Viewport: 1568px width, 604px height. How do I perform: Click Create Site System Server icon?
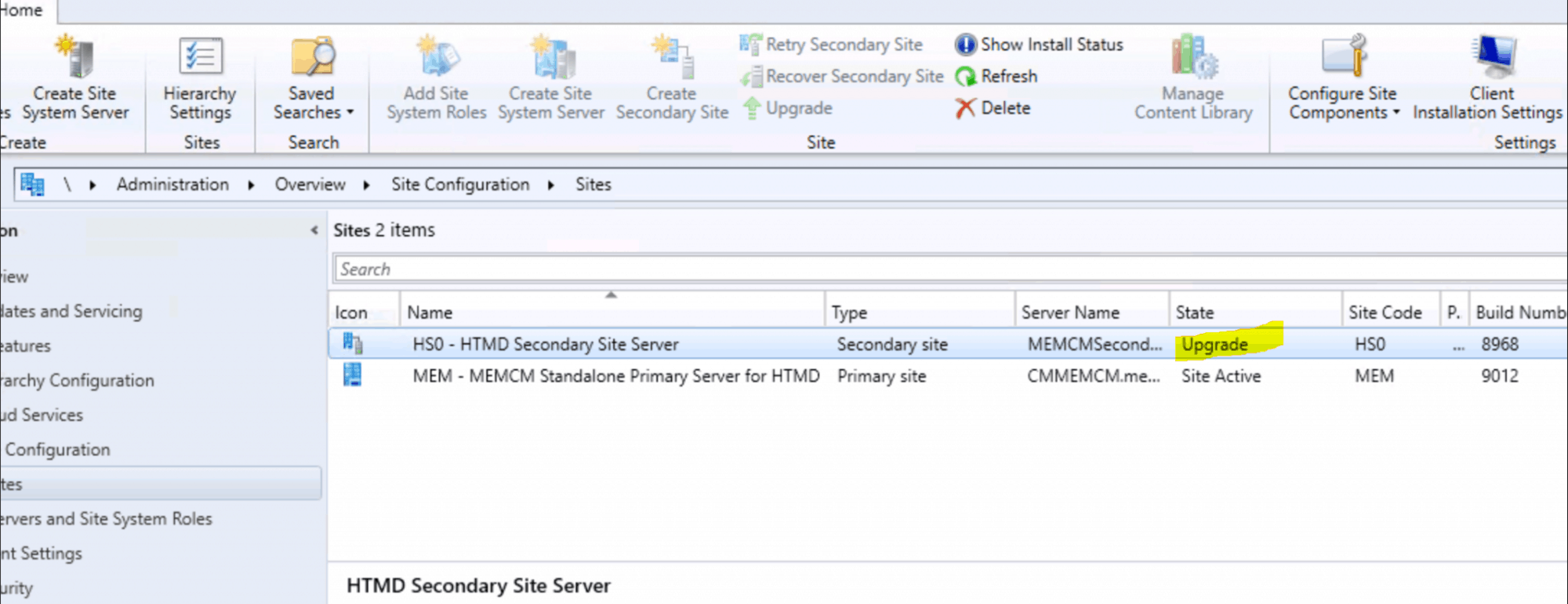(x=75, y=57)
